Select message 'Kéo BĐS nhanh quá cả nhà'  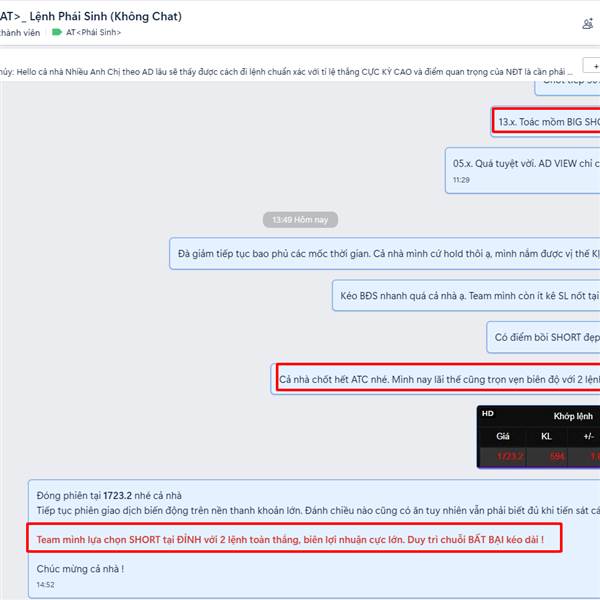click(x=466, y=296)
